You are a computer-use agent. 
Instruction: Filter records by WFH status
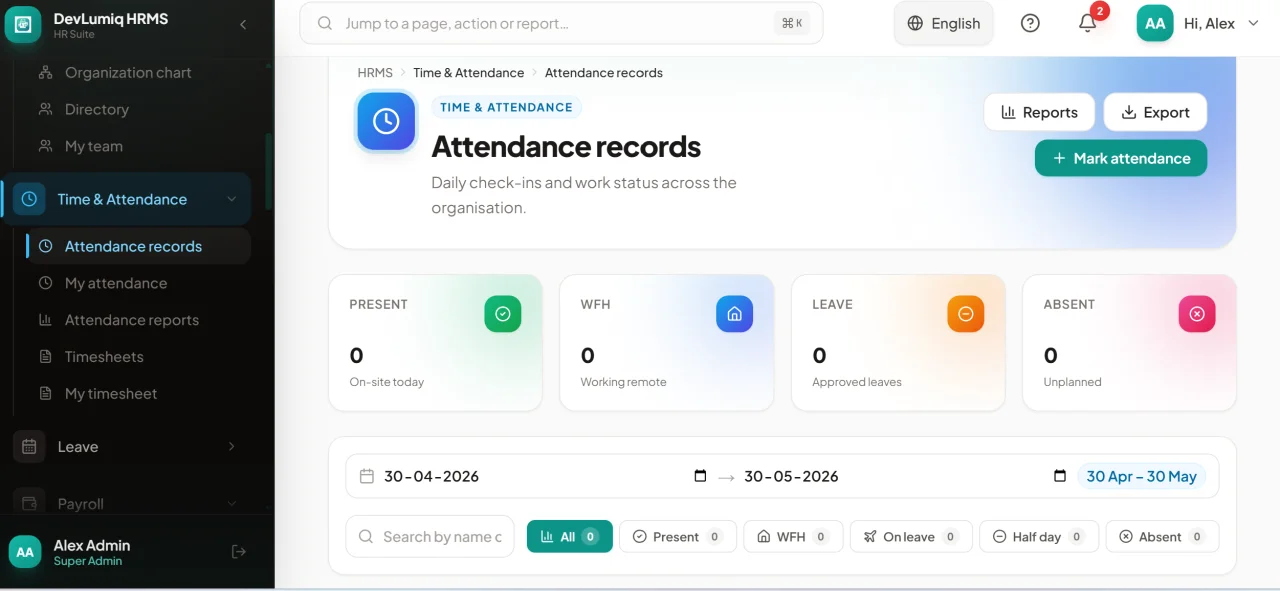793,537
